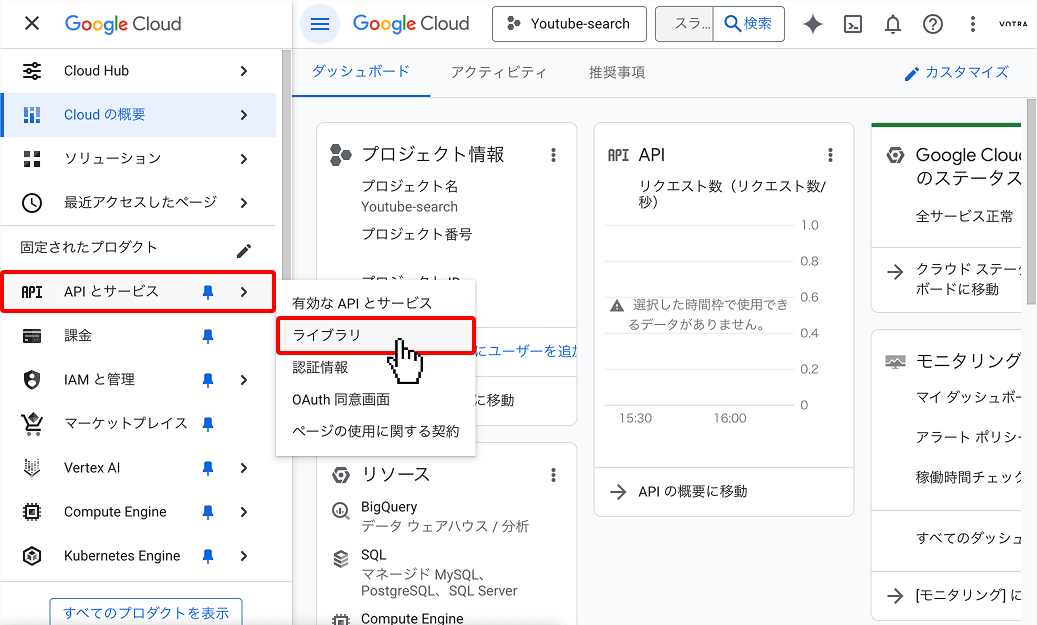Expand the IAM と管理 submenu chevron
Image resolution: width=1037 pixels, height=625 pixels.
point(244,380)
